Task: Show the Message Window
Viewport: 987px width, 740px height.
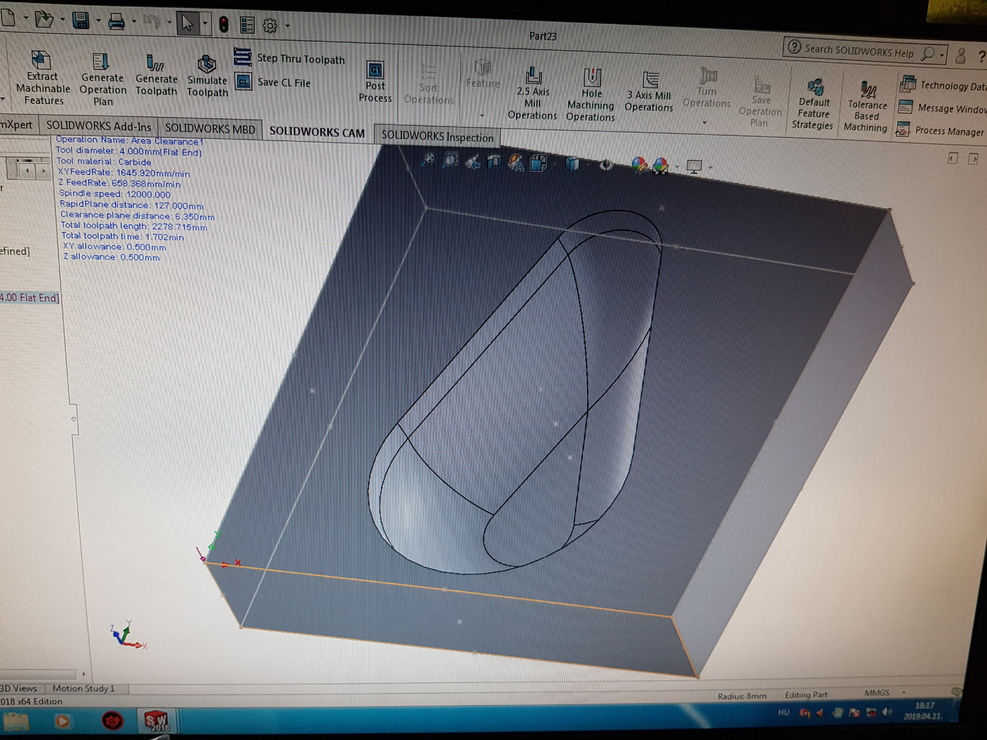Action: 942,108
